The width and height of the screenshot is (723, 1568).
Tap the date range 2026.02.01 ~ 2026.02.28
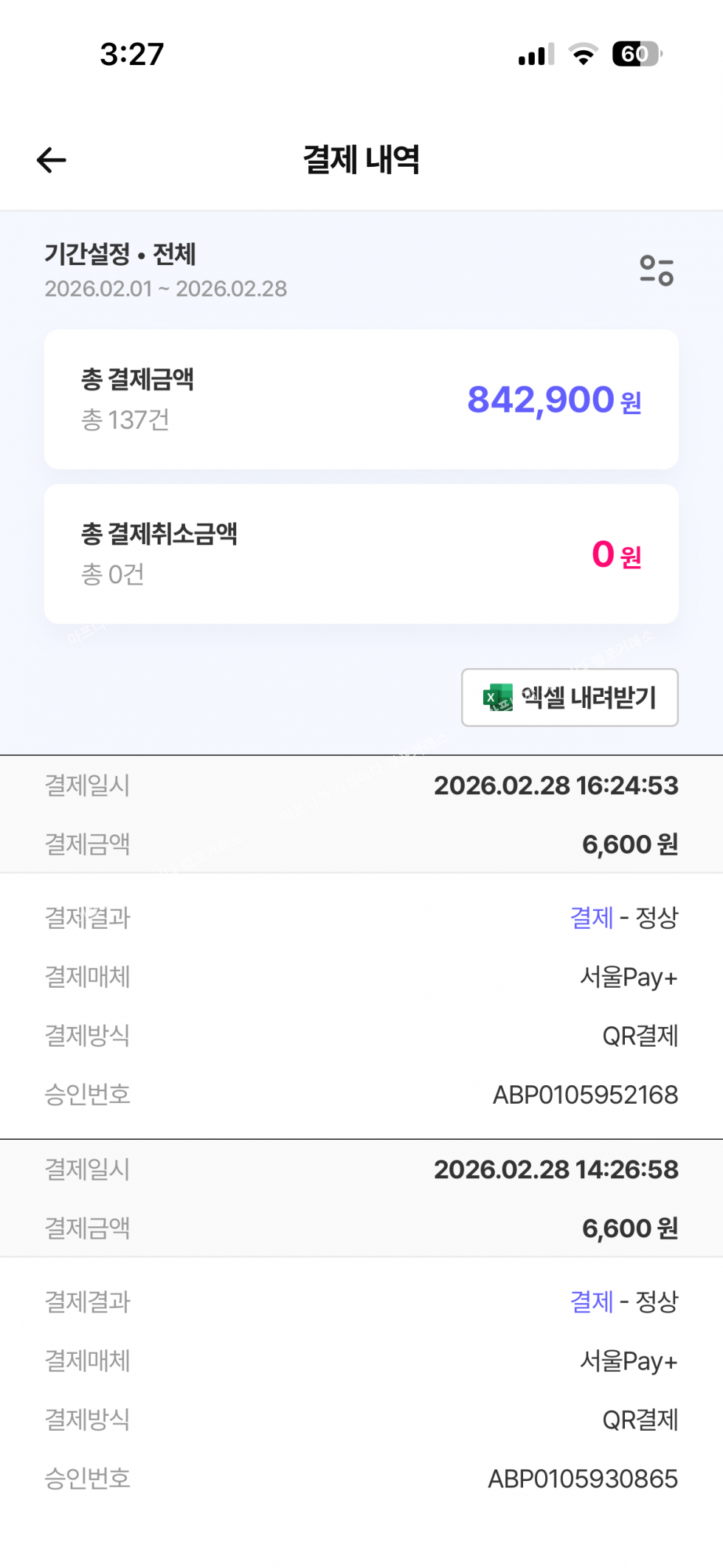[x=166, y=289]
